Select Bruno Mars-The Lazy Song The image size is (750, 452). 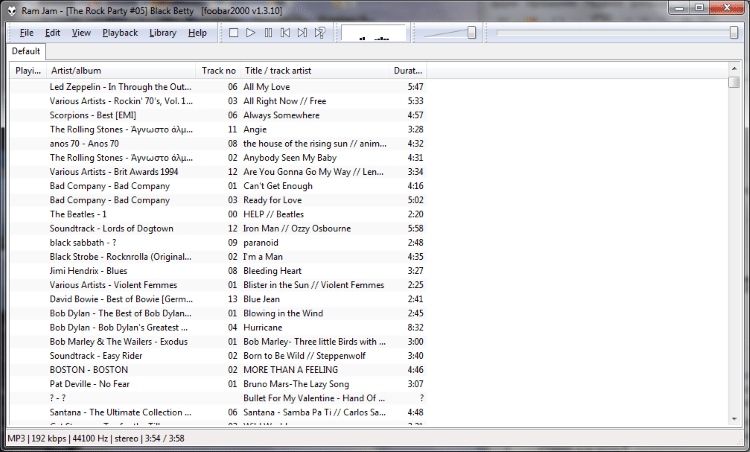(x=296, y=384)
